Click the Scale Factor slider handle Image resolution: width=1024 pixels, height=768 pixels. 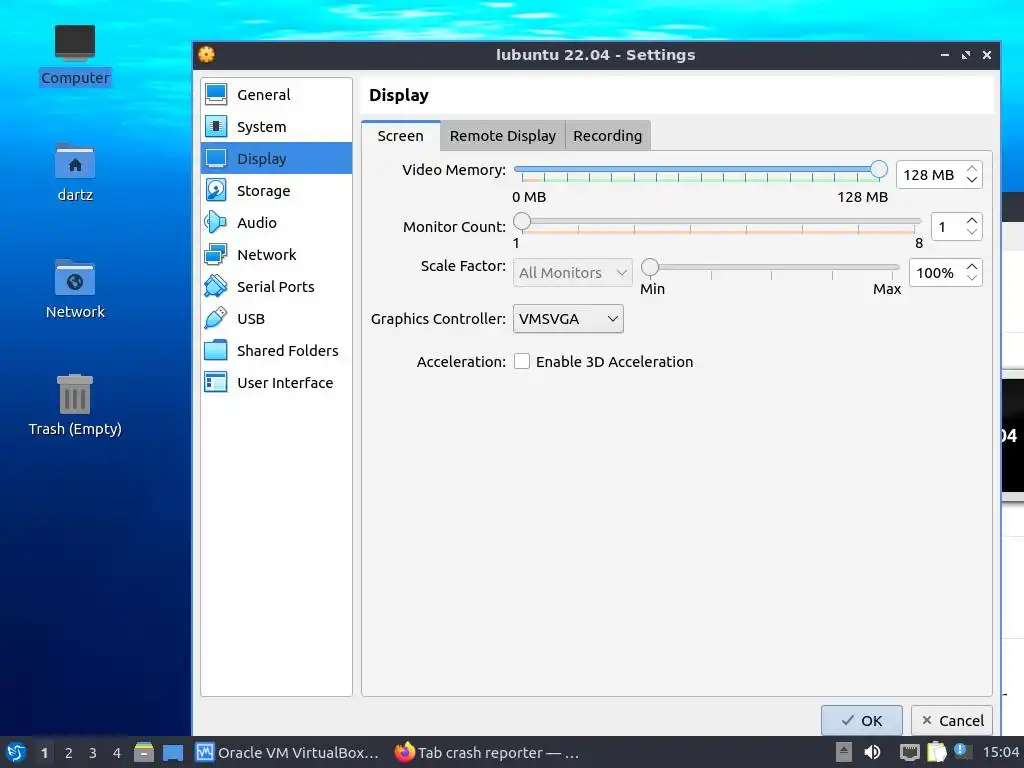(x=650, y=266)
